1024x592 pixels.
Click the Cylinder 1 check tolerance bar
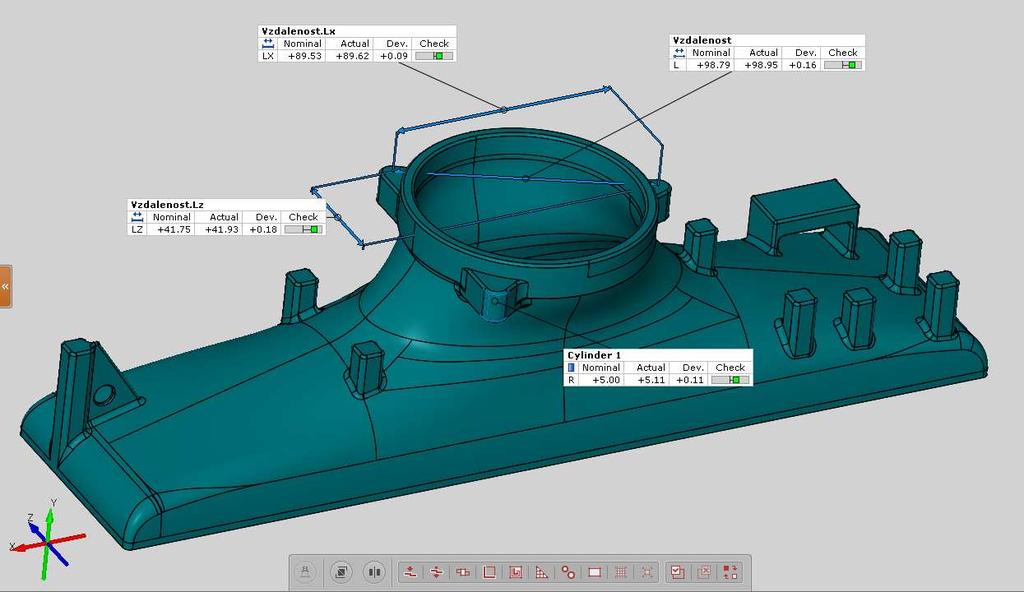[x=729, y=380]
